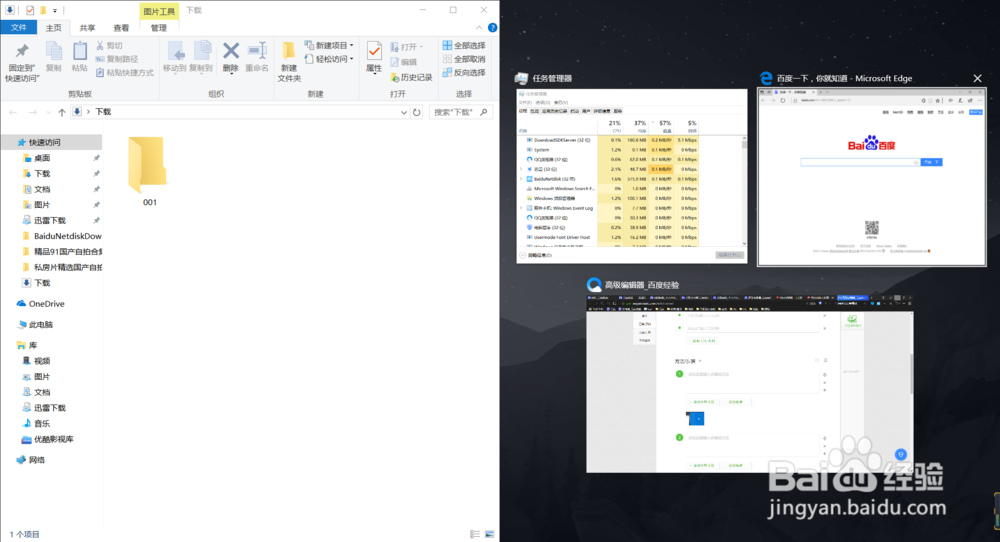Expand address bar history dropdown

403,112
